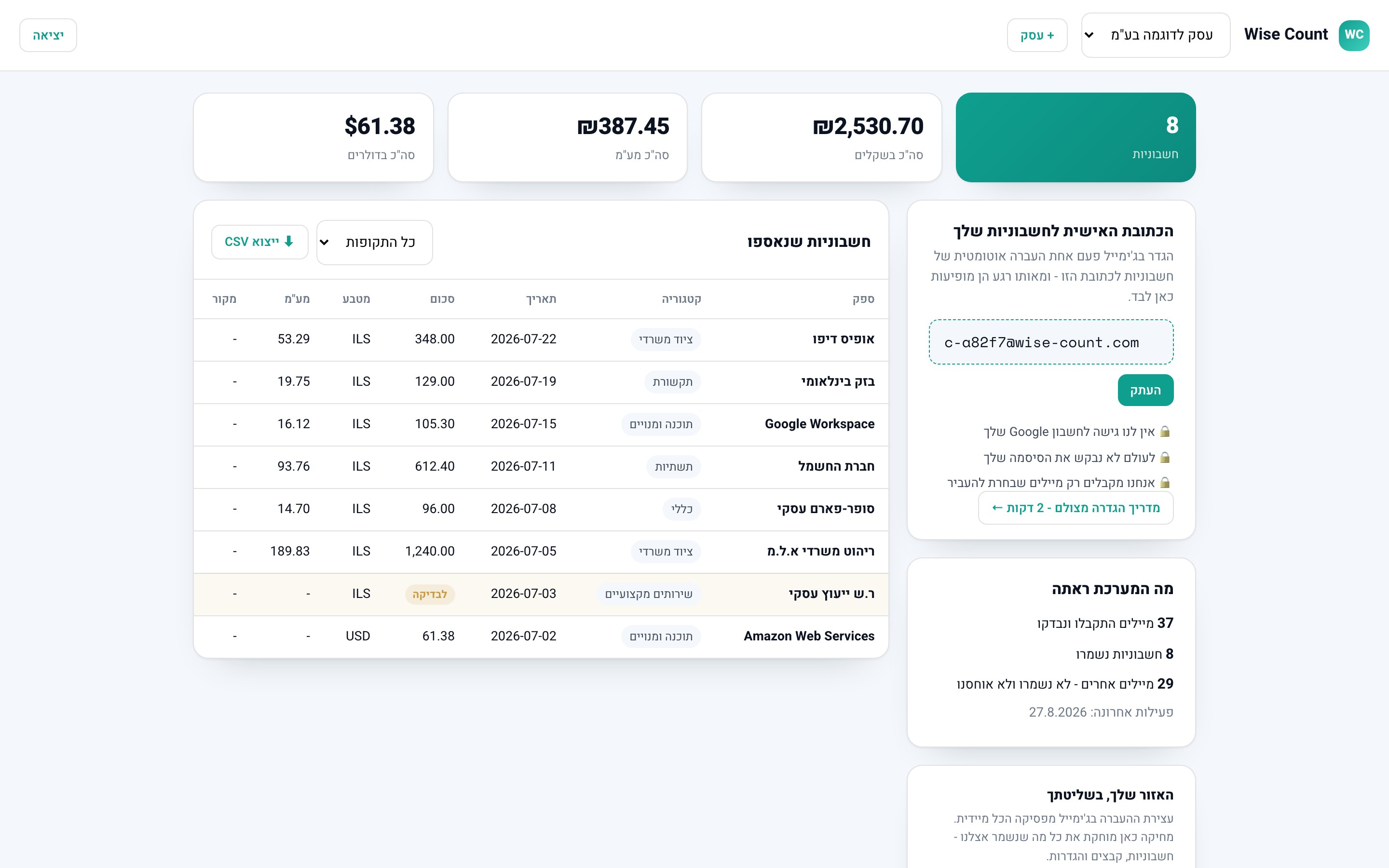This screenshot has height=868, width=1389.
Task: Click the copy button העתק
Action: click(1145, 391)
